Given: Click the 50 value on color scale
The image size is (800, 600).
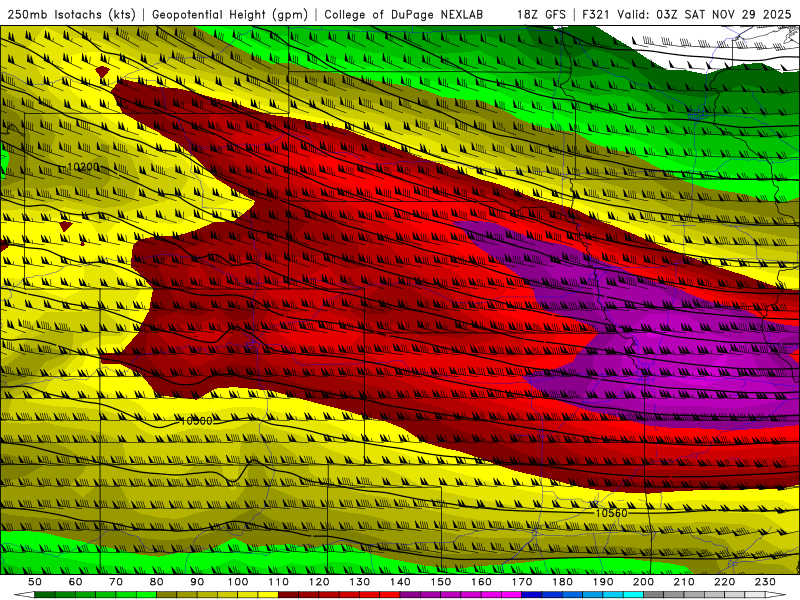Looking at the screenshot, I should point(35,582).
